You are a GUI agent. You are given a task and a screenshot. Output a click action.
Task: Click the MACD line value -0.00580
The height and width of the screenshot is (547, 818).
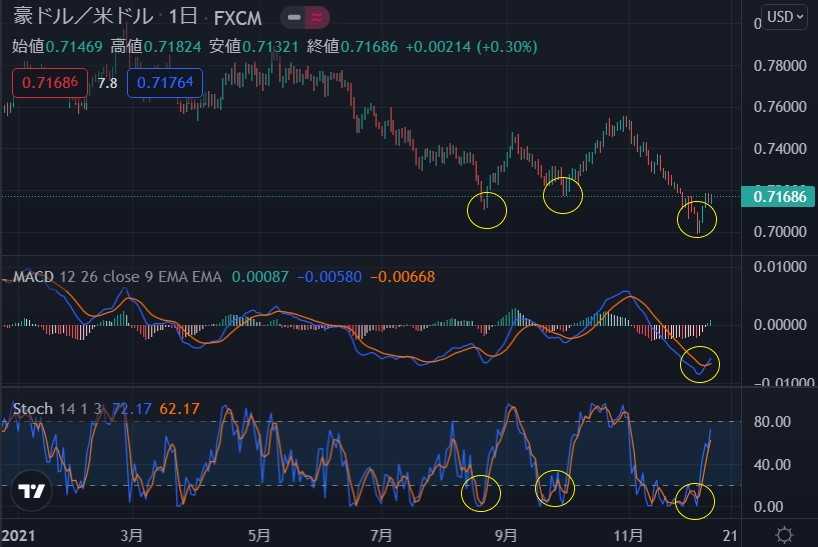329,276
